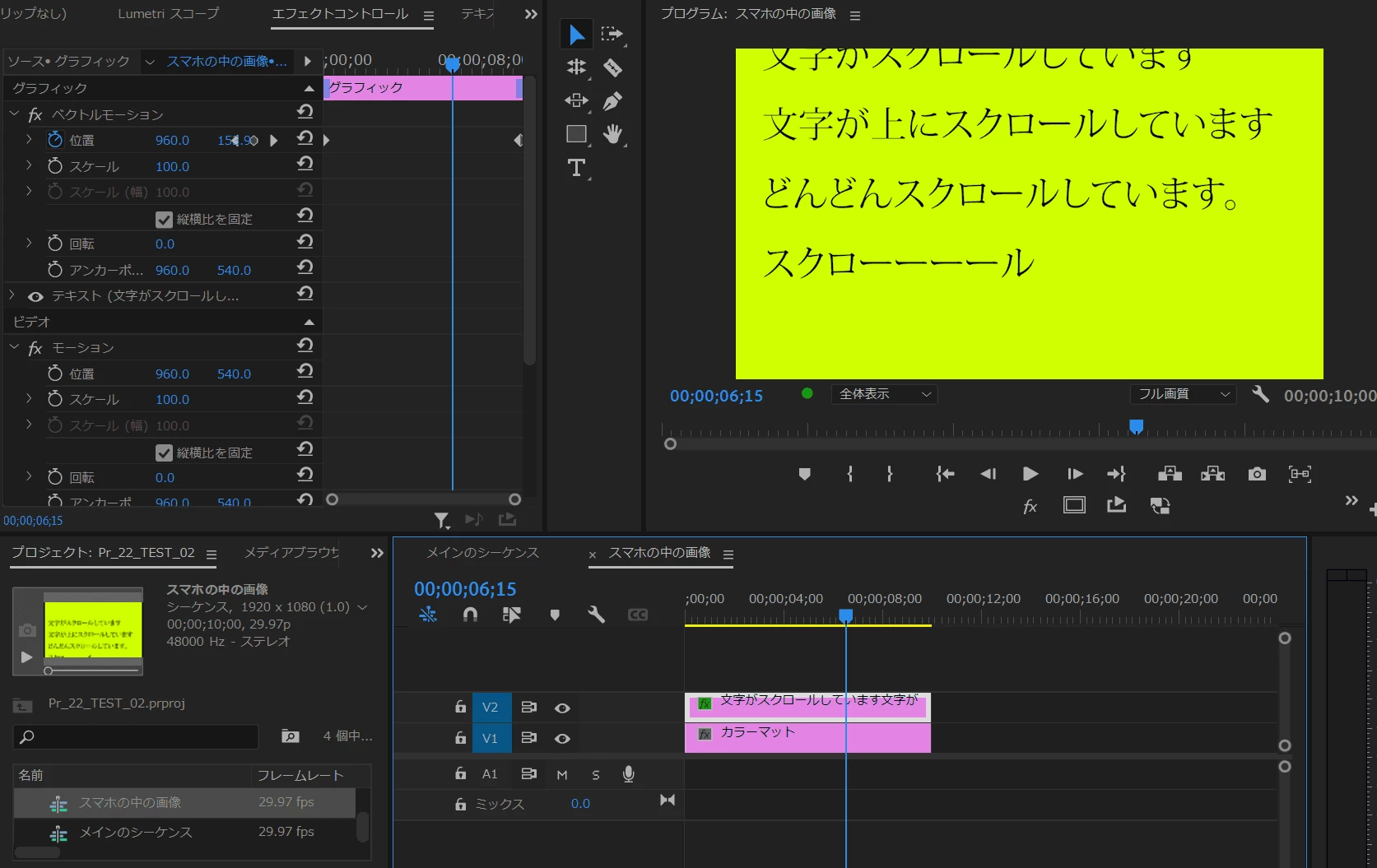Image resolution: width=1377 pixels, height=868 pixels.
Task: Select the Slip tool
Action: point(576,100)
